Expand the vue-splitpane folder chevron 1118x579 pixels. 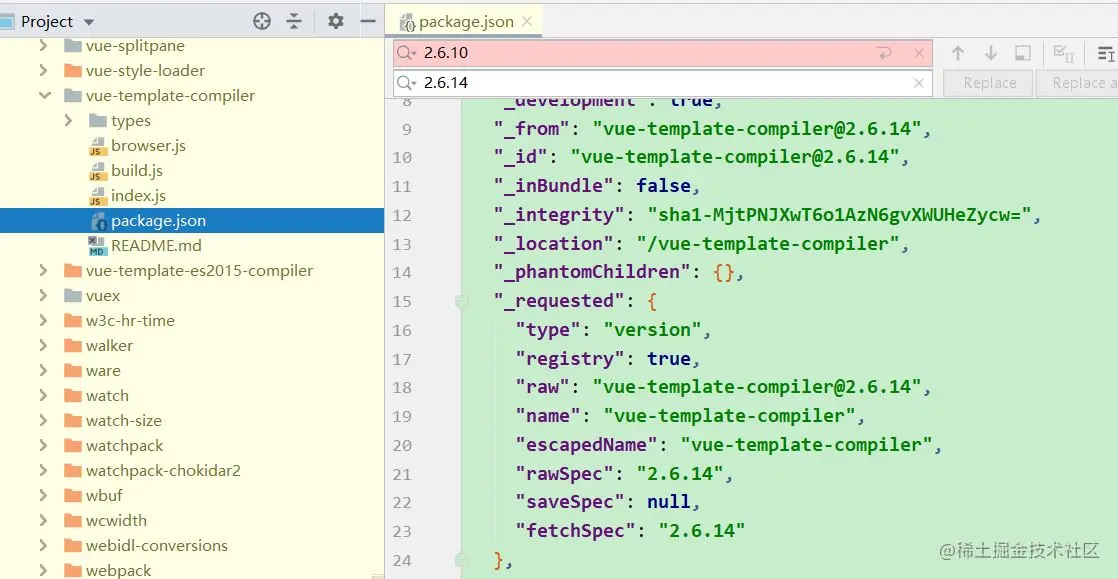point(43,46)
